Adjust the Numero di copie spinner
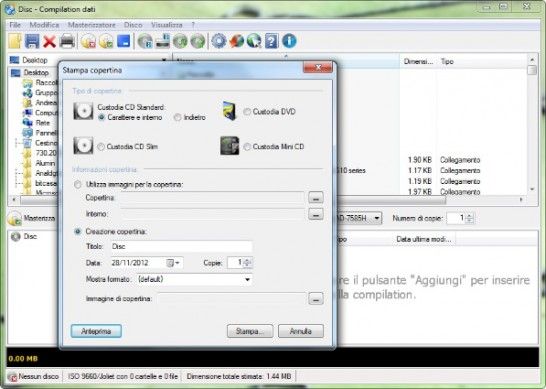 coord(470,218)
